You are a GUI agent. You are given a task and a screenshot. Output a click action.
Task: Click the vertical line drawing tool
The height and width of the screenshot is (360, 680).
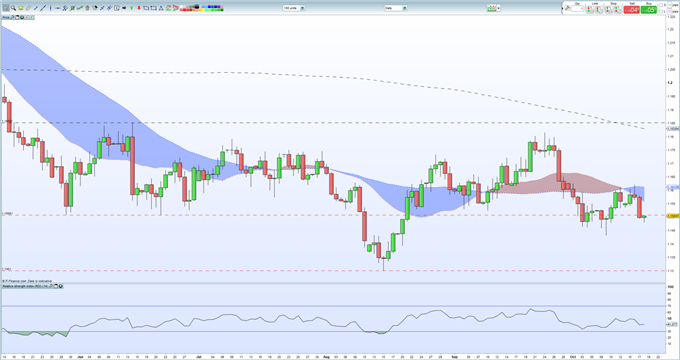tap(50, 8)
